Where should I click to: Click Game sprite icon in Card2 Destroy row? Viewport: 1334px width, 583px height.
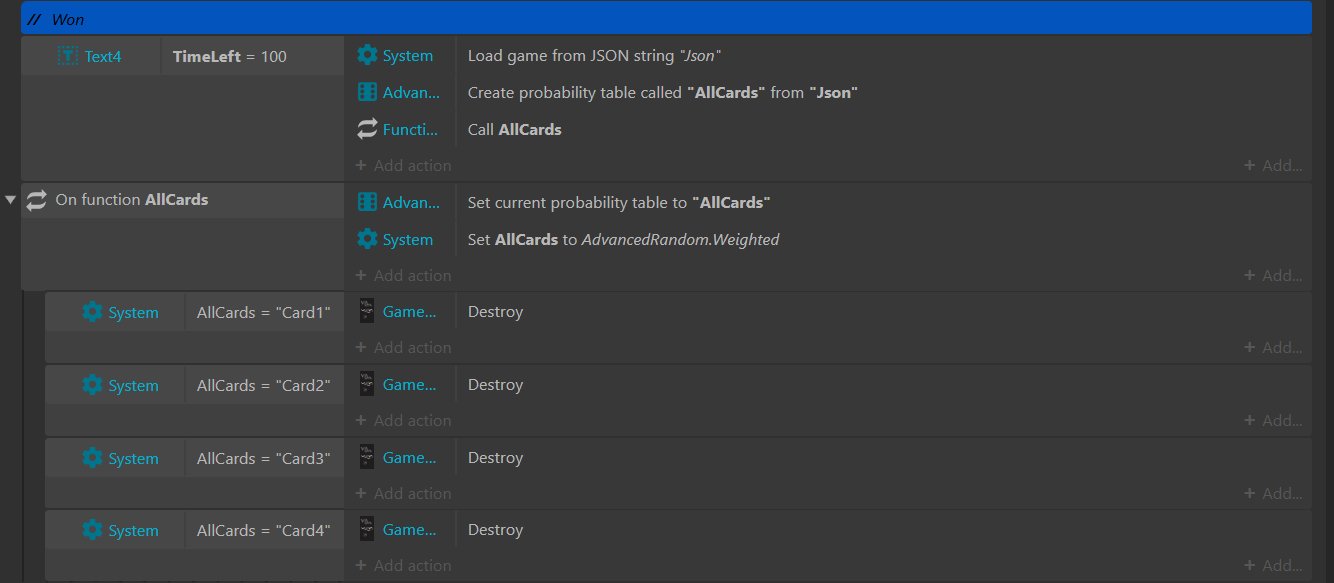click(x=367, y=385)
